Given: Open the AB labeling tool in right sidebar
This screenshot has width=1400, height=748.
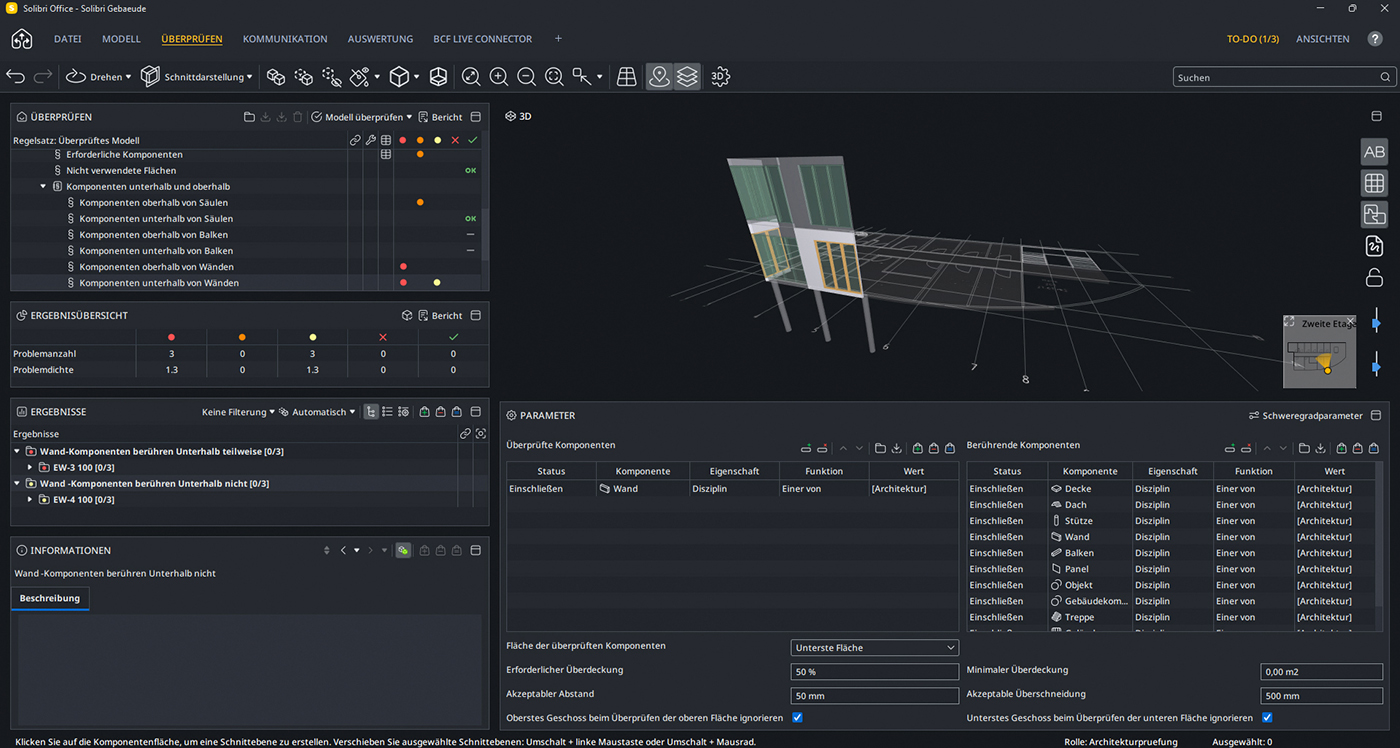Looking at the screenshot, I should pyautogui.click(x=1374, y=151).
